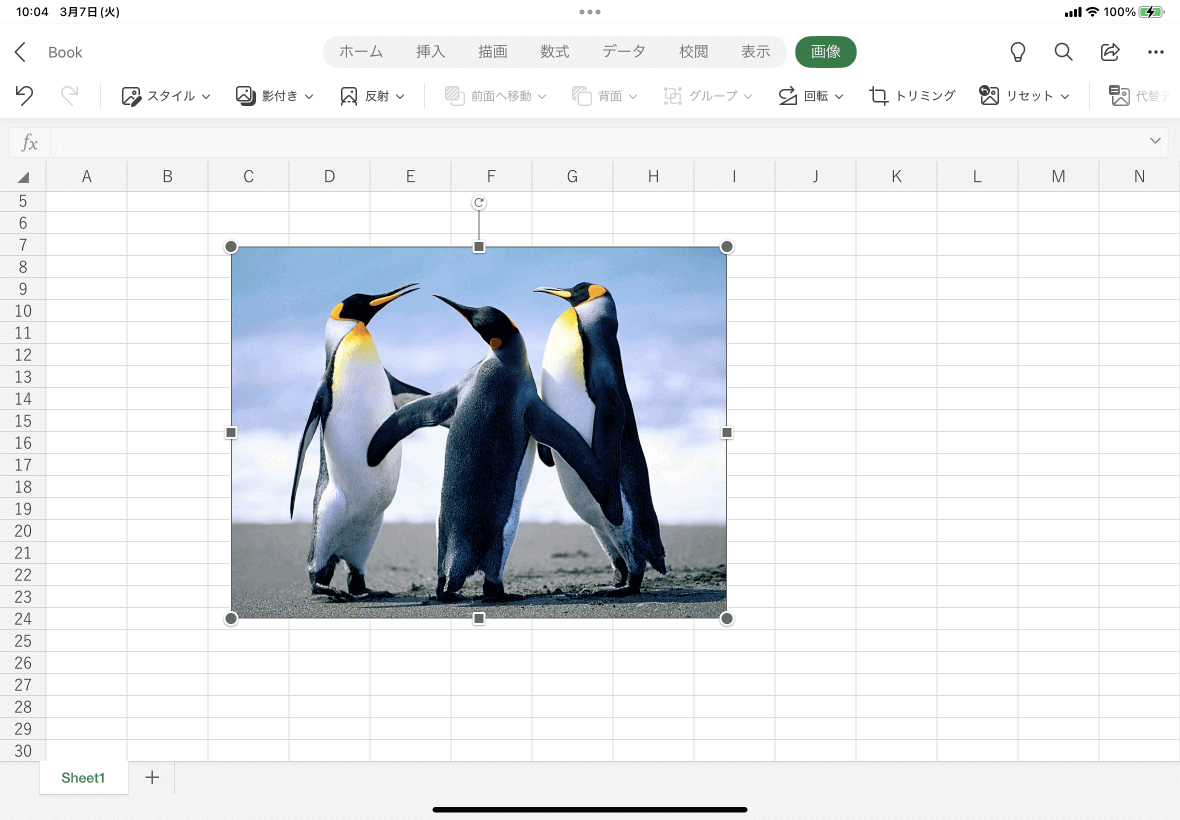The width and height of the screenshot is (1180, 820).
Task: Open the search magnifier
Action: tap(1063, 52)
